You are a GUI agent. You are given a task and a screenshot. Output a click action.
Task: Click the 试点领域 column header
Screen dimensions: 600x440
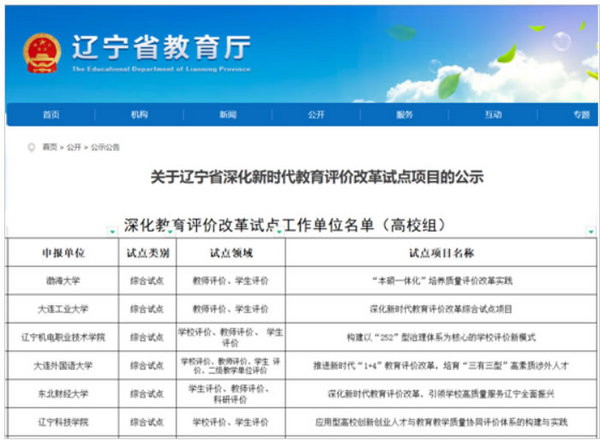point(231,253)
